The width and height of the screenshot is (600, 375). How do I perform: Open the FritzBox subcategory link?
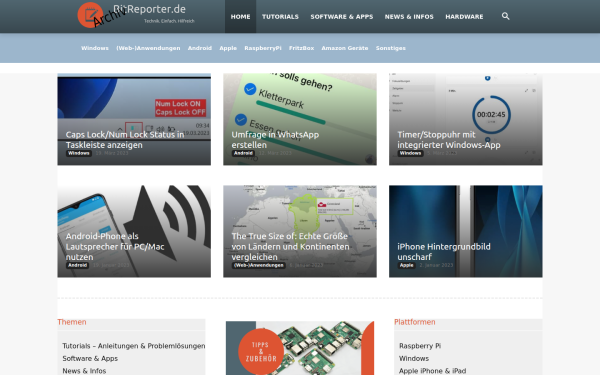302,48
